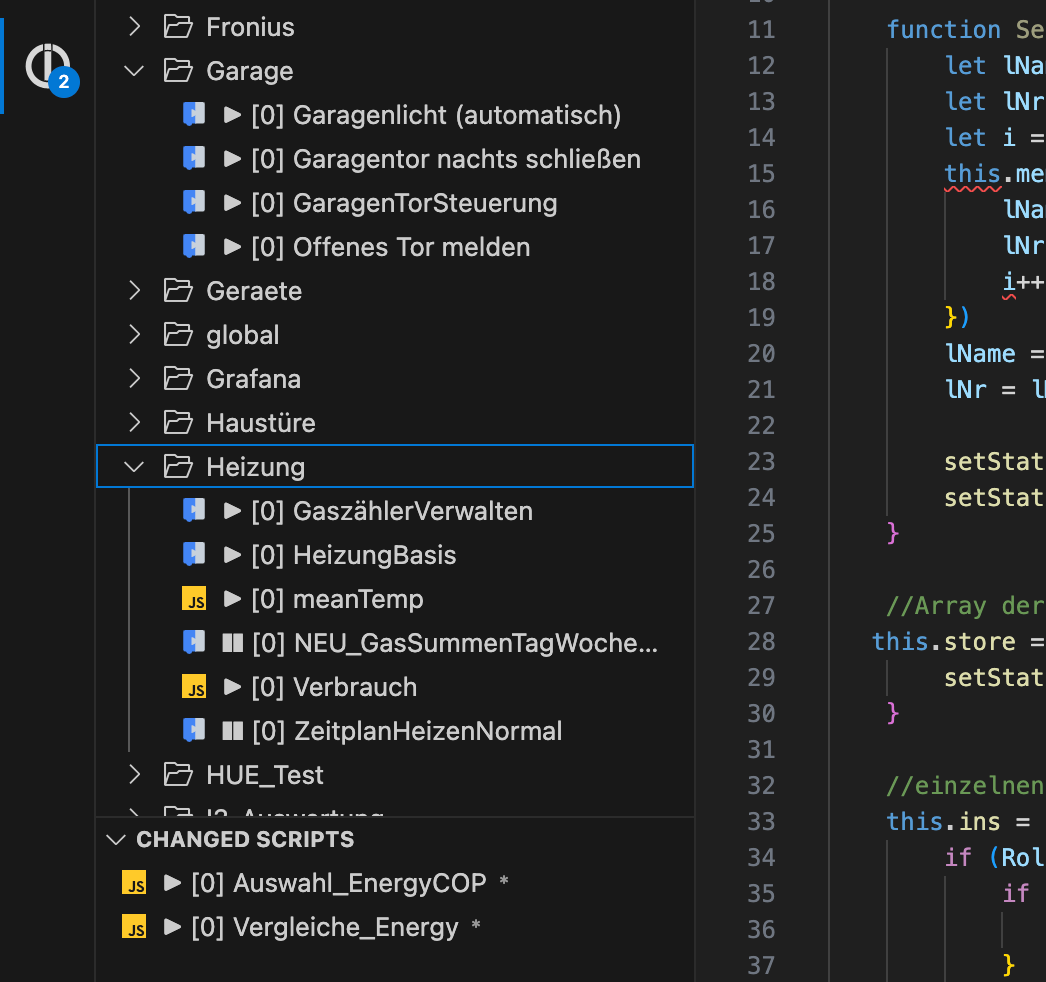The image size is (1046, 982).
Task: Click the Blockly icon beside Garagenlicht (automatisch)
Action: [x=194, y=115]
